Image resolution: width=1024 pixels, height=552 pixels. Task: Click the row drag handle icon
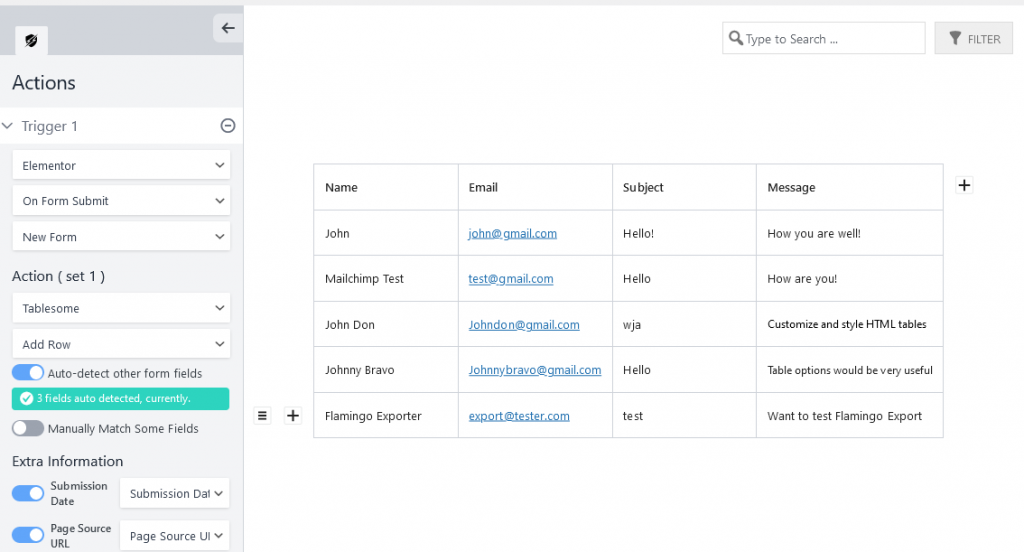pos(262,416)
